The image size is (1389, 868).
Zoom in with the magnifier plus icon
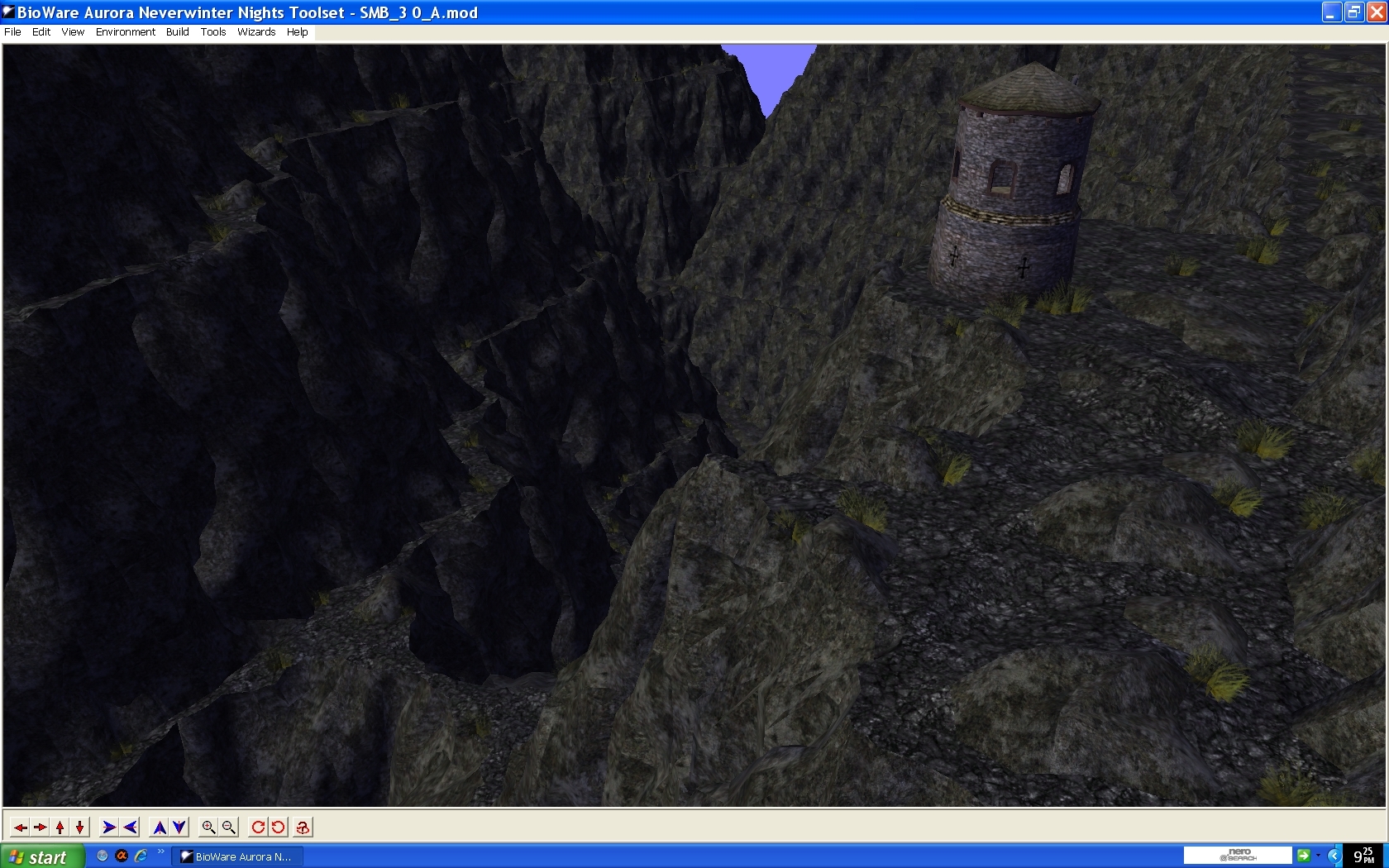click(x=208, y=827)
